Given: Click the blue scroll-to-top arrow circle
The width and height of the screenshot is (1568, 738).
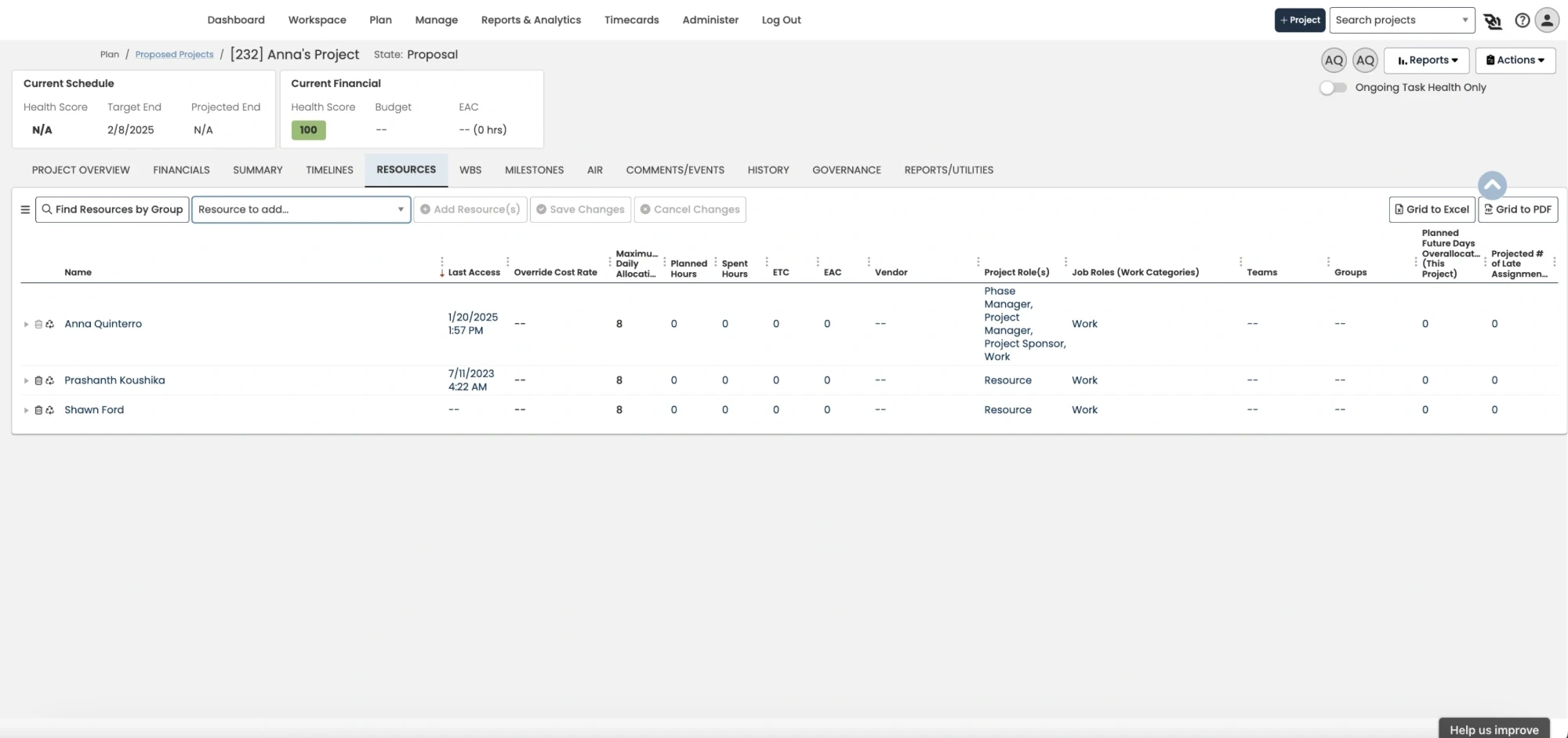Looking at the screenshot, I should click(x=1492, y=186).
